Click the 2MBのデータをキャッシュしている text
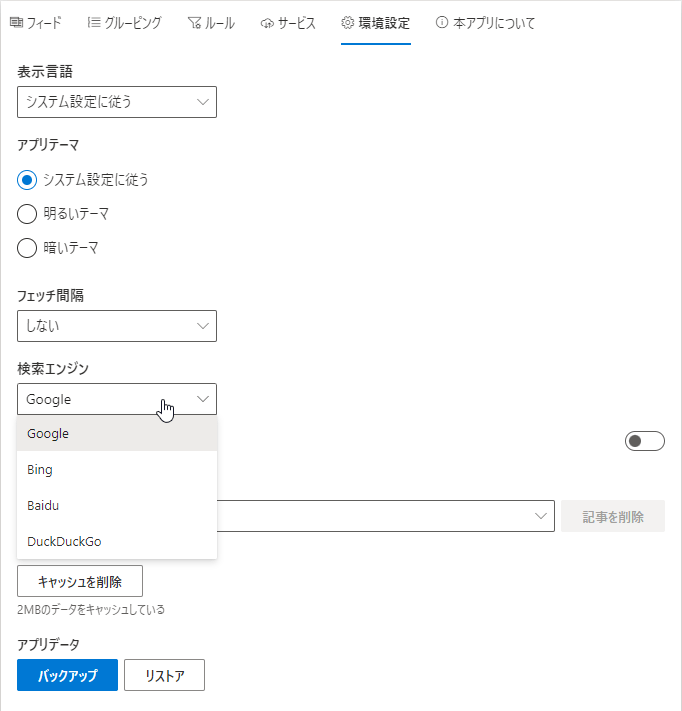This screenshot has width=682, height=711. pos(91,609)
